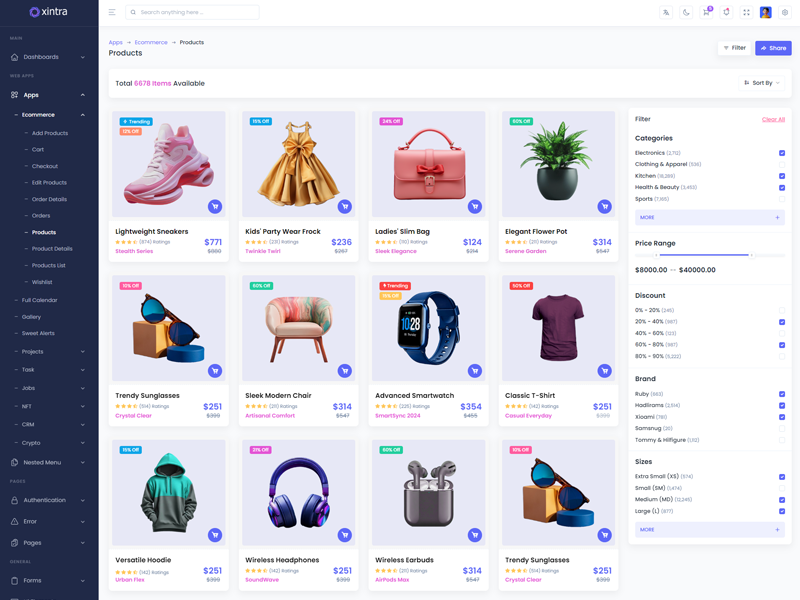800x600 pixels.
Task: Uncheck the Electronics category checkbox
Action: pyautogui.click(x=782, y=153)
